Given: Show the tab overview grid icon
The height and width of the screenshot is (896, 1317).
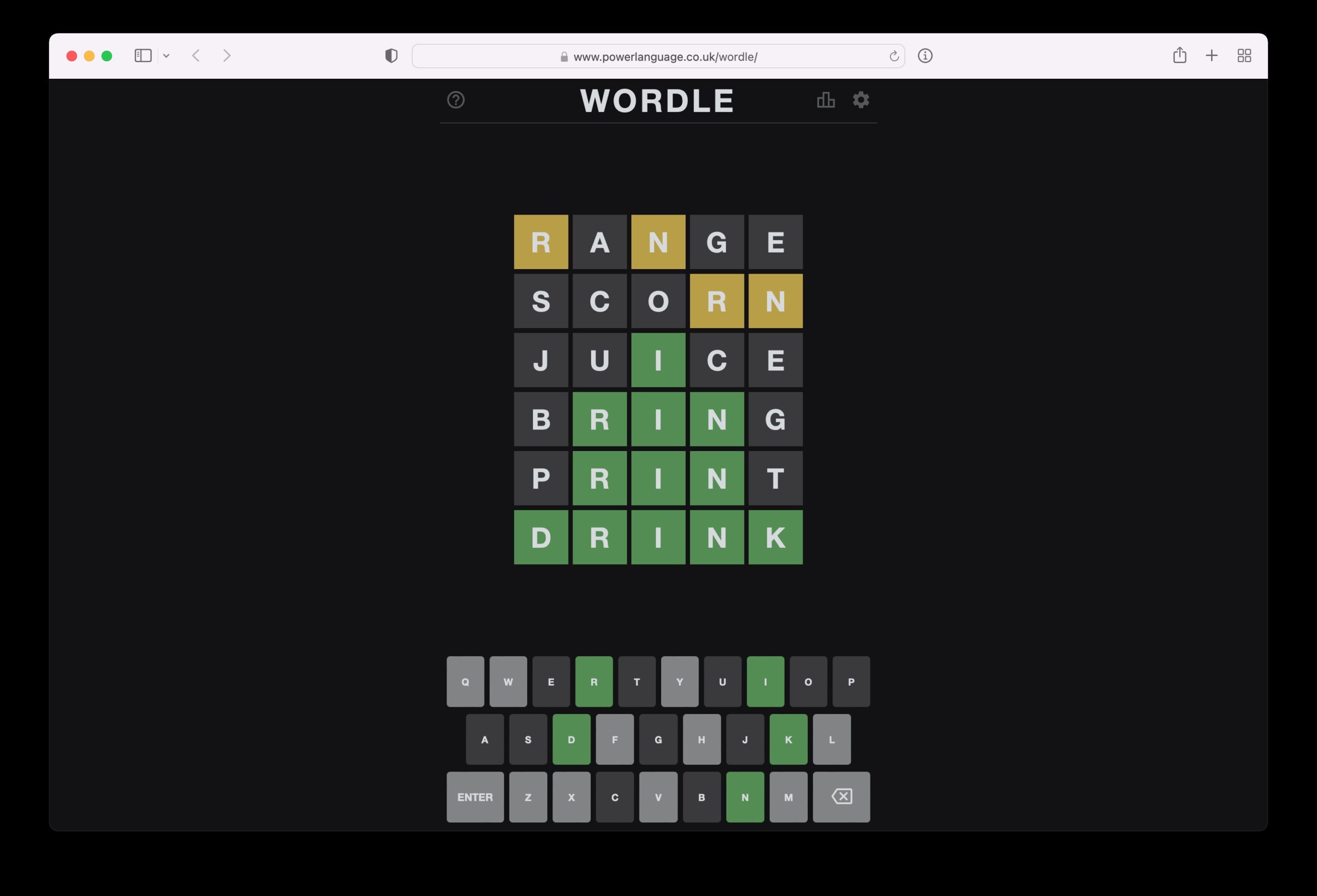Looking at the screenshot, I should pos(1244,56).
